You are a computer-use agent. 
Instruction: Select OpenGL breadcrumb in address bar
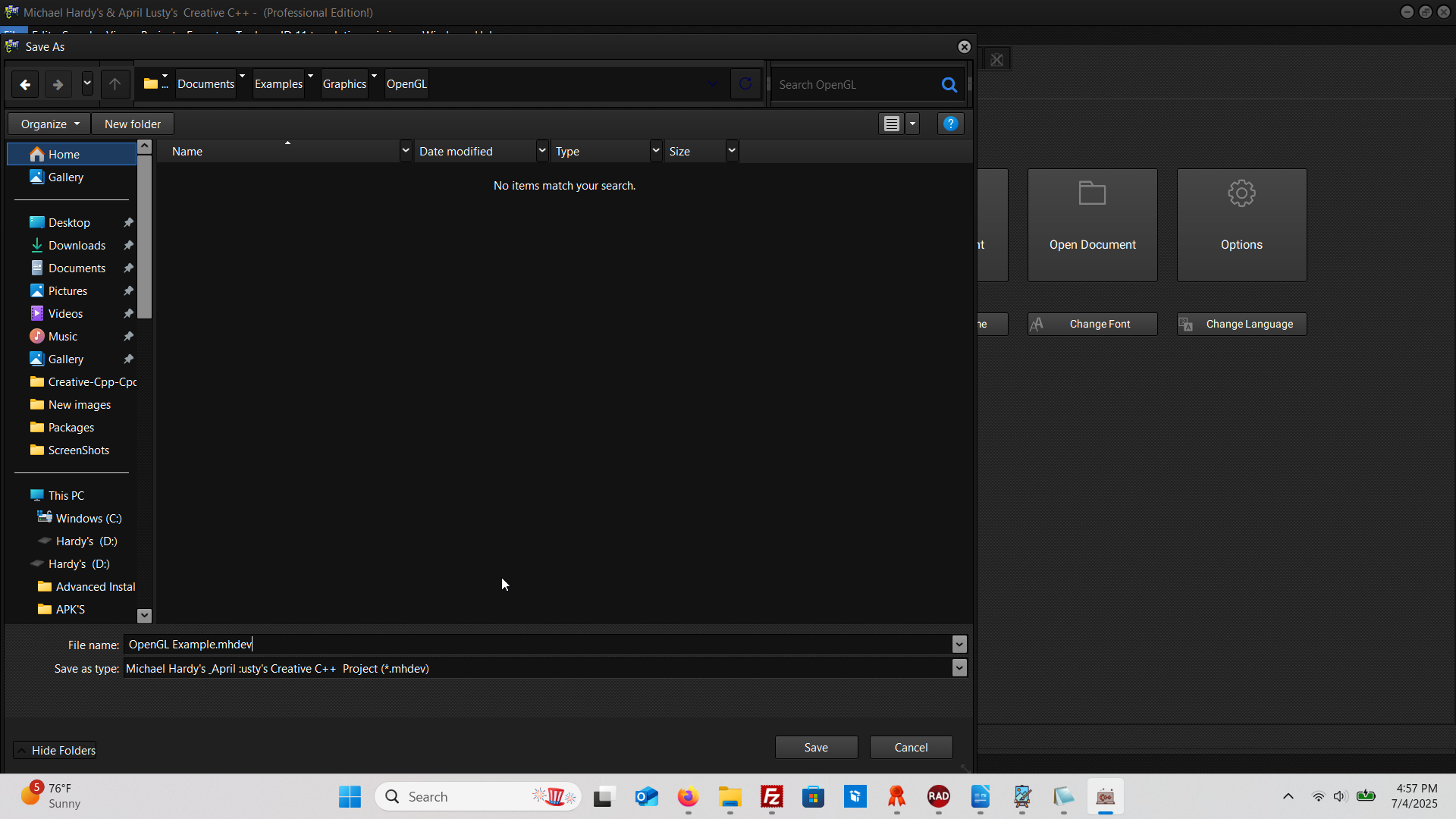tap(406, 84)
